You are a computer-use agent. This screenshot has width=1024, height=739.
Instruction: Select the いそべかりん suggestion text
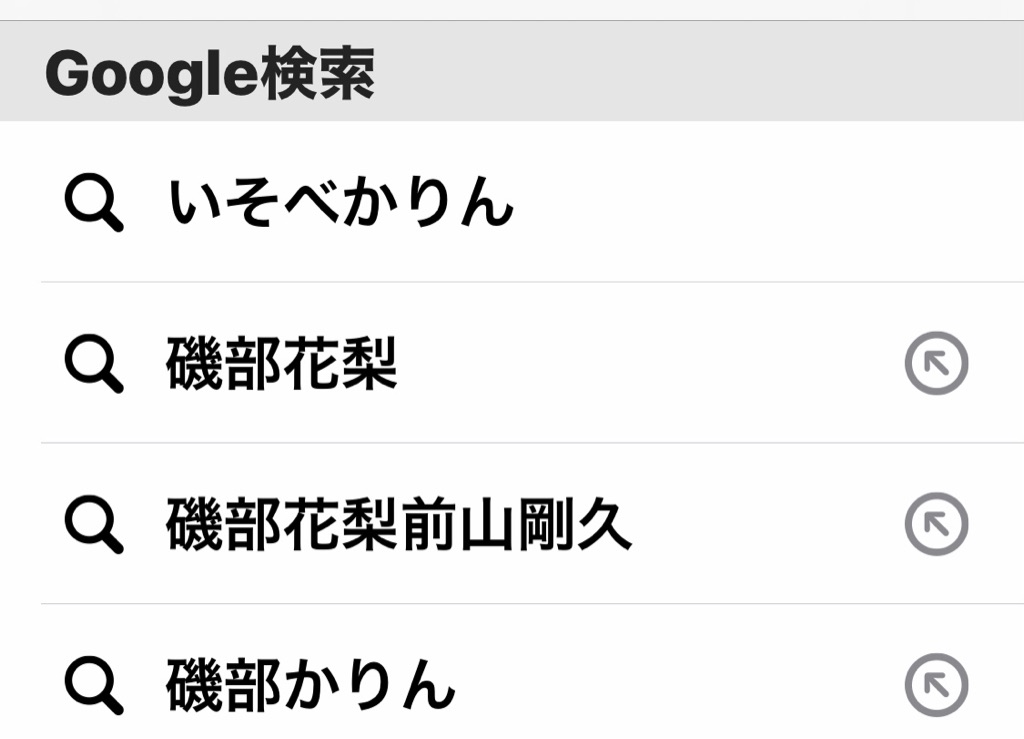coord(341,202)
